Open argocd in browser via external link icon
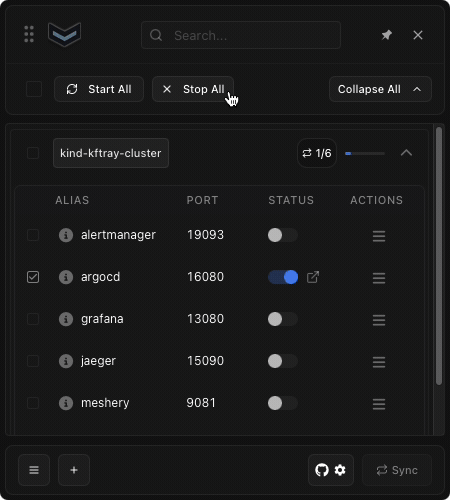 [313, 277]
